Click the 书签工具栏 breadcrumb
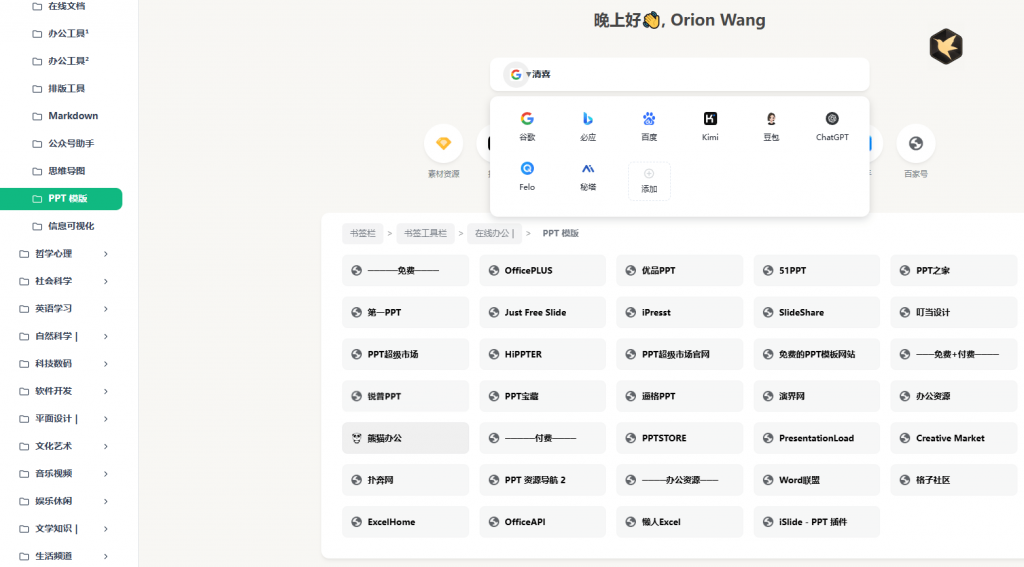1024x567 pixels. [425, 233]
